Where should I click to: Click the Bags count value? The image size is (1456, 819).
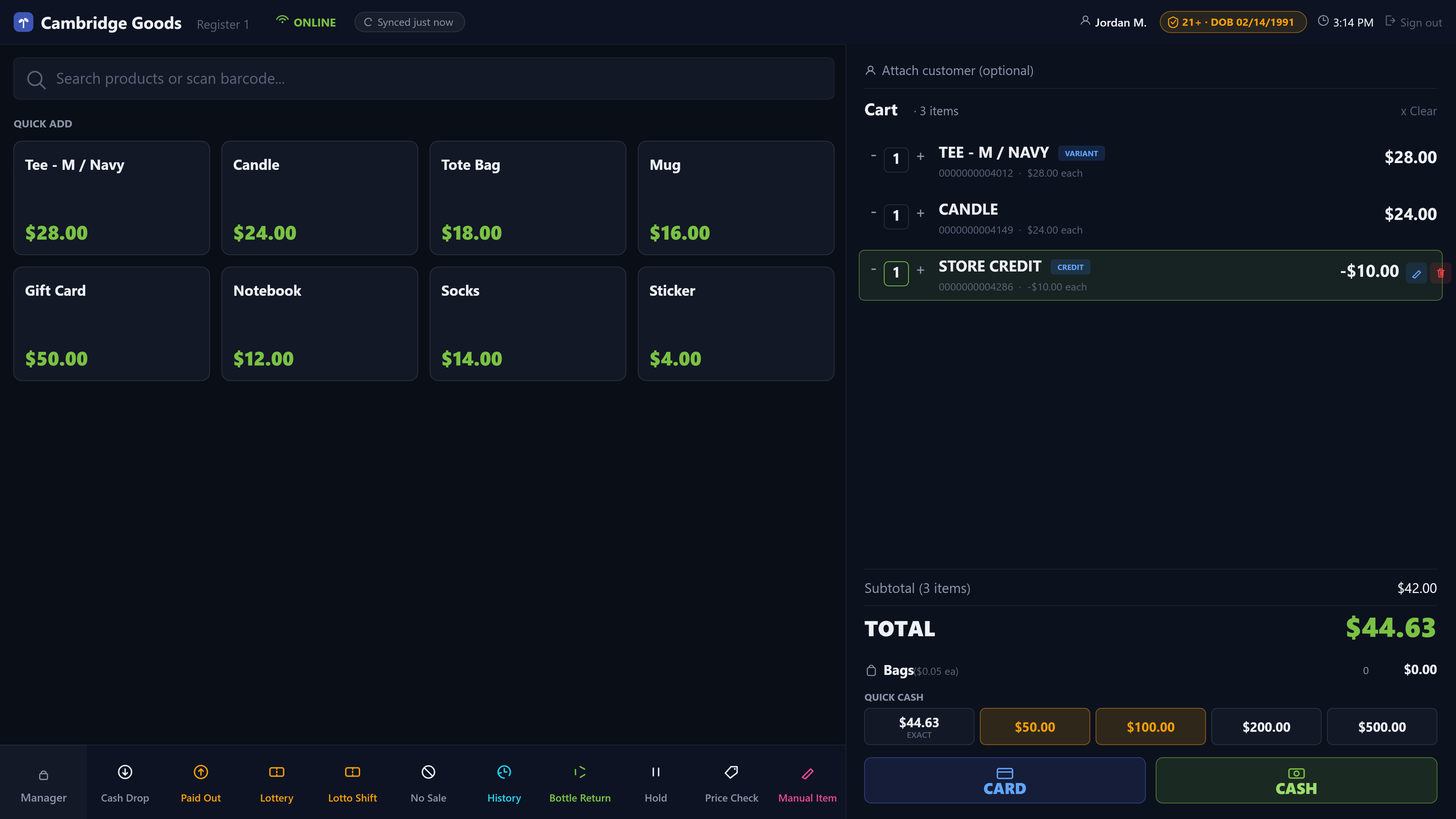(1365, 671)
